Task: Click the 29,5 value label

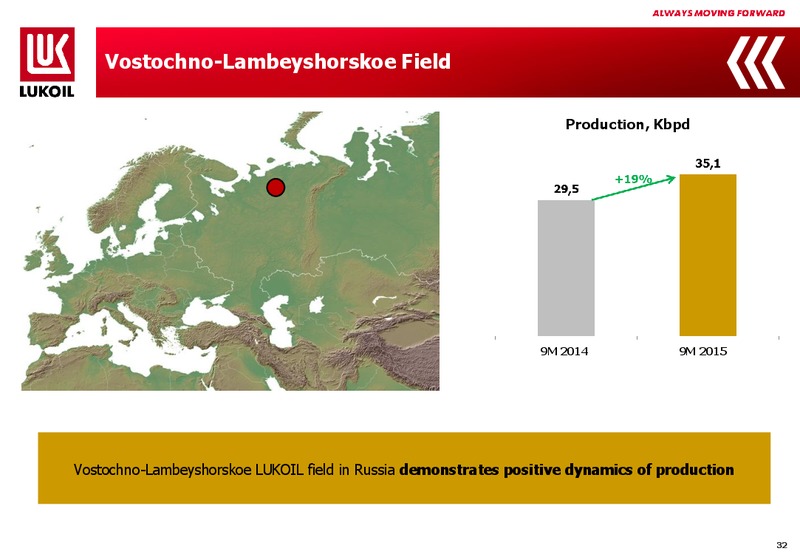Action: [566, 189]
